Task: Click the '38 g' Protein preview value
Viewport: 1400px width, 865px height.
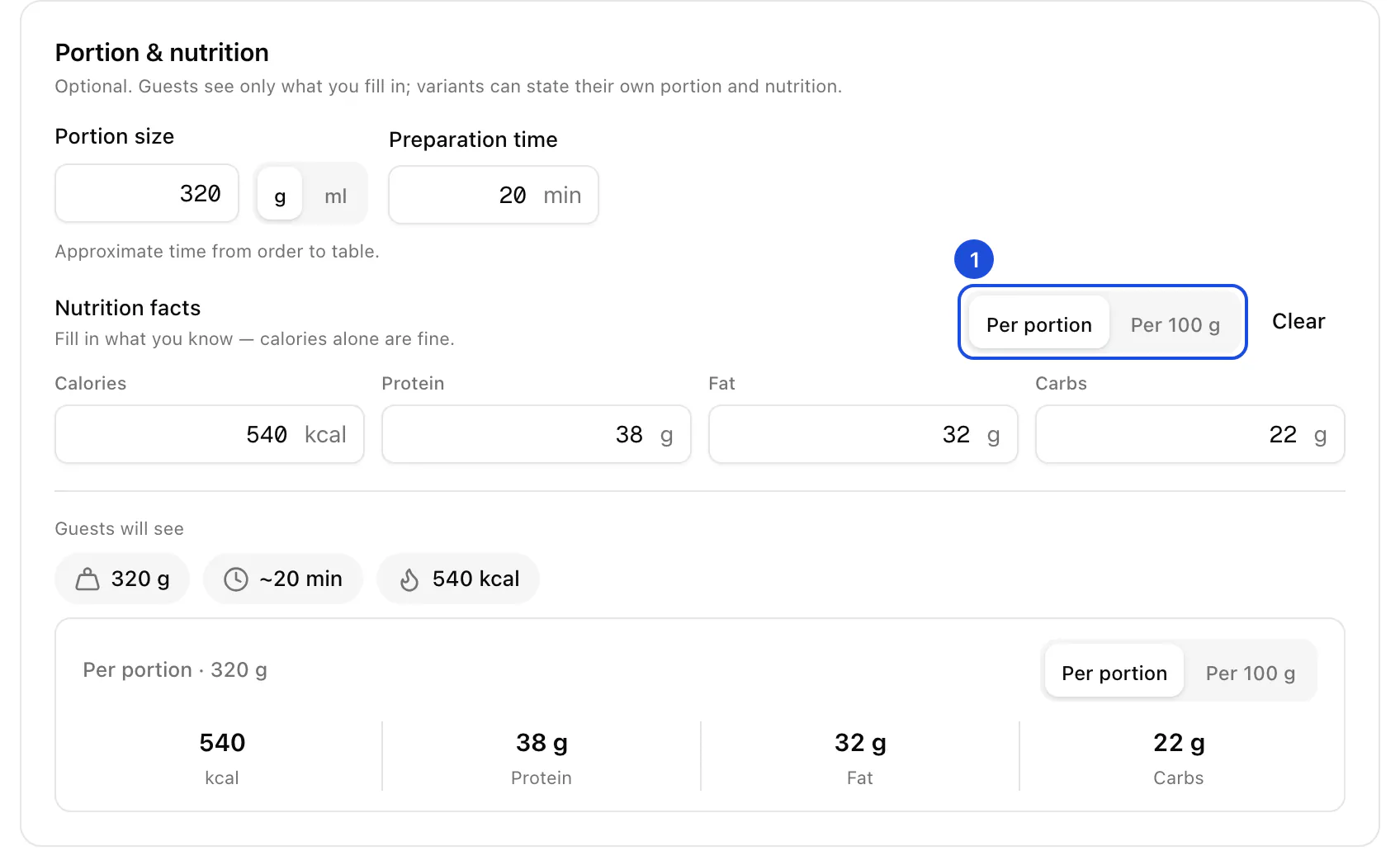Action: point(542,743)
